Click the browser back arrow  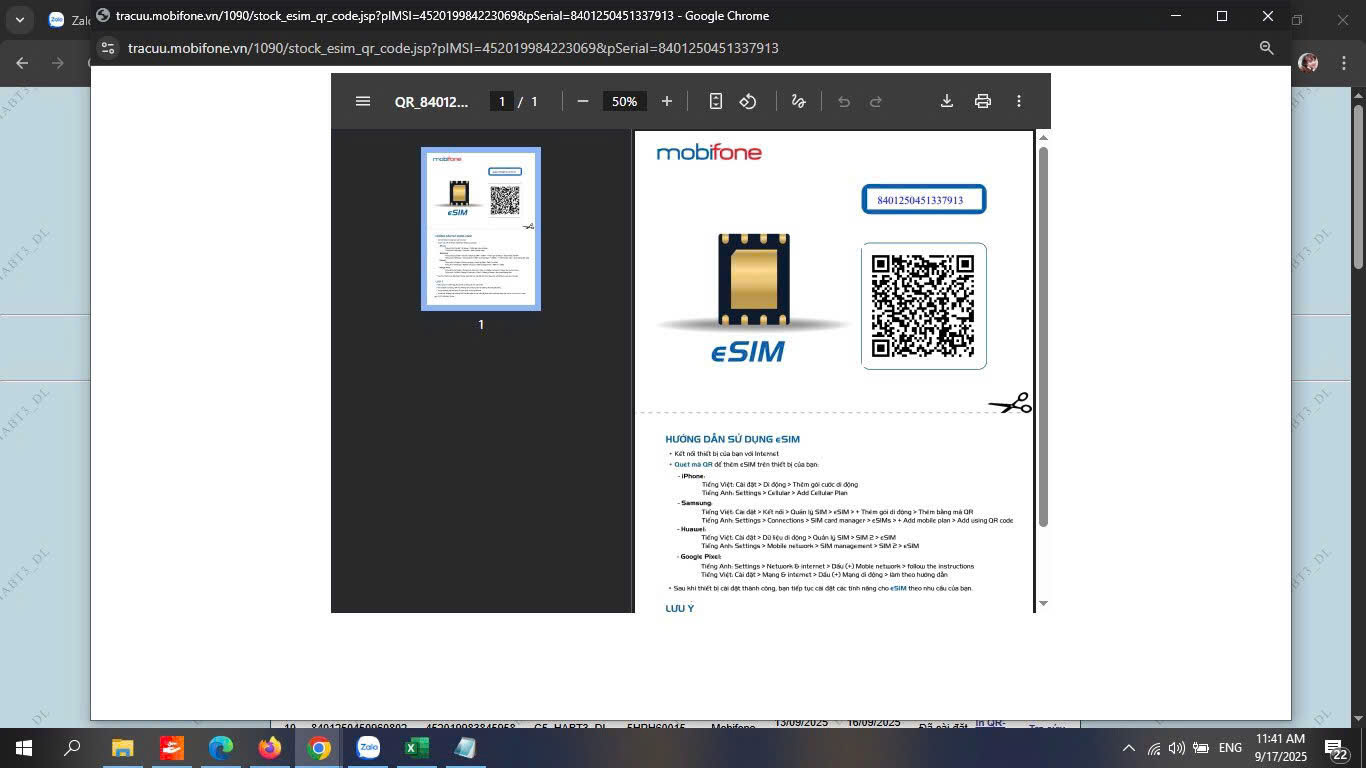tap(21, 62)
